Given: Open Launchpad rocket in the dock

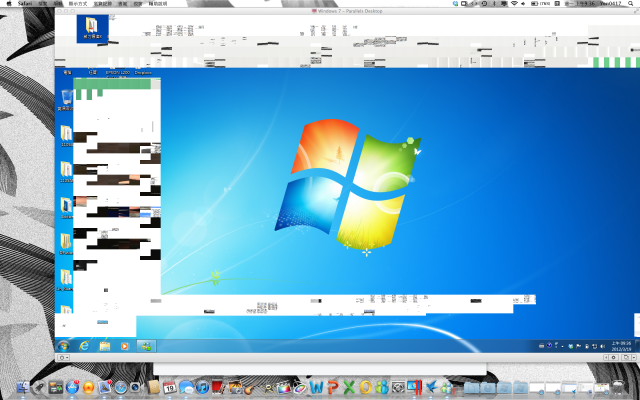Looking at the screenshot, I should [39, 387].
